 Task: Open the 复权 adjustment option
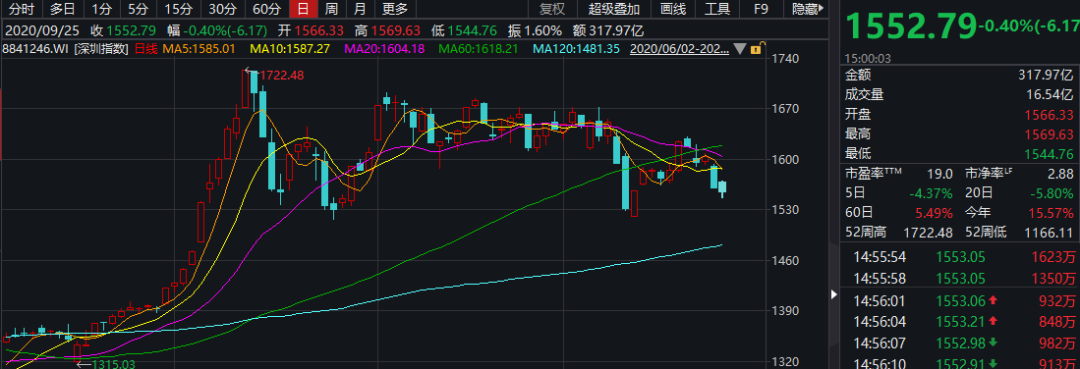click(x=552, y=9)
